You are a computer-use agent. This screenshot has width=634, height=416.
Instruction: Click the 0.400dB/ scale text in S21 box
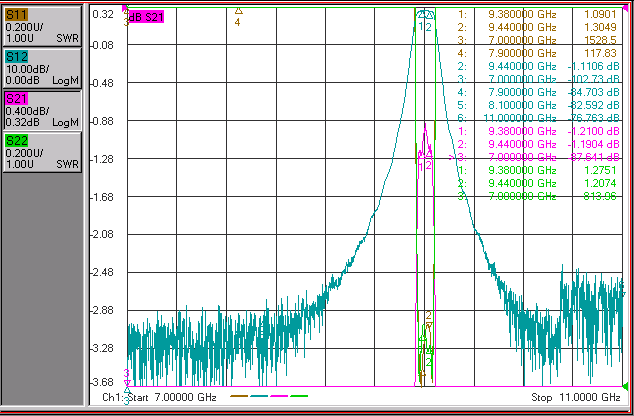pyautogui.click(x=27, y=111)
